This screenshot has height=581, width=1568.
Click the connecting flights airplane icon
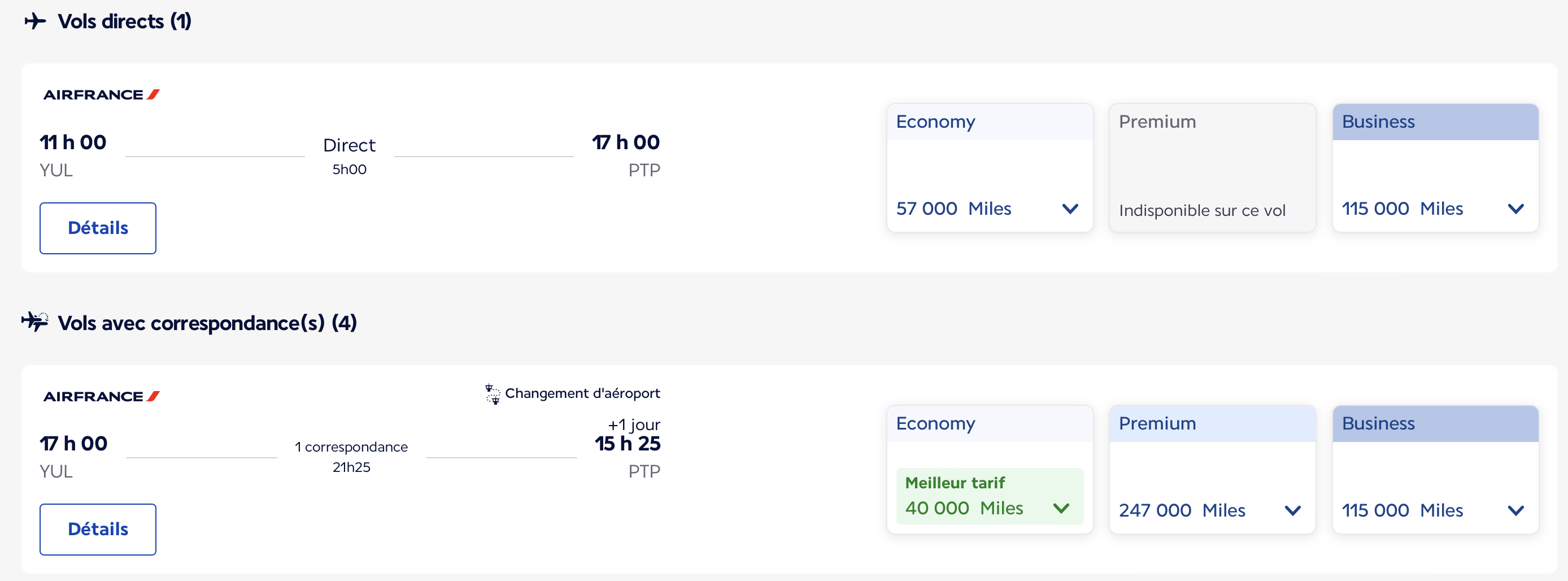point(34,321)
